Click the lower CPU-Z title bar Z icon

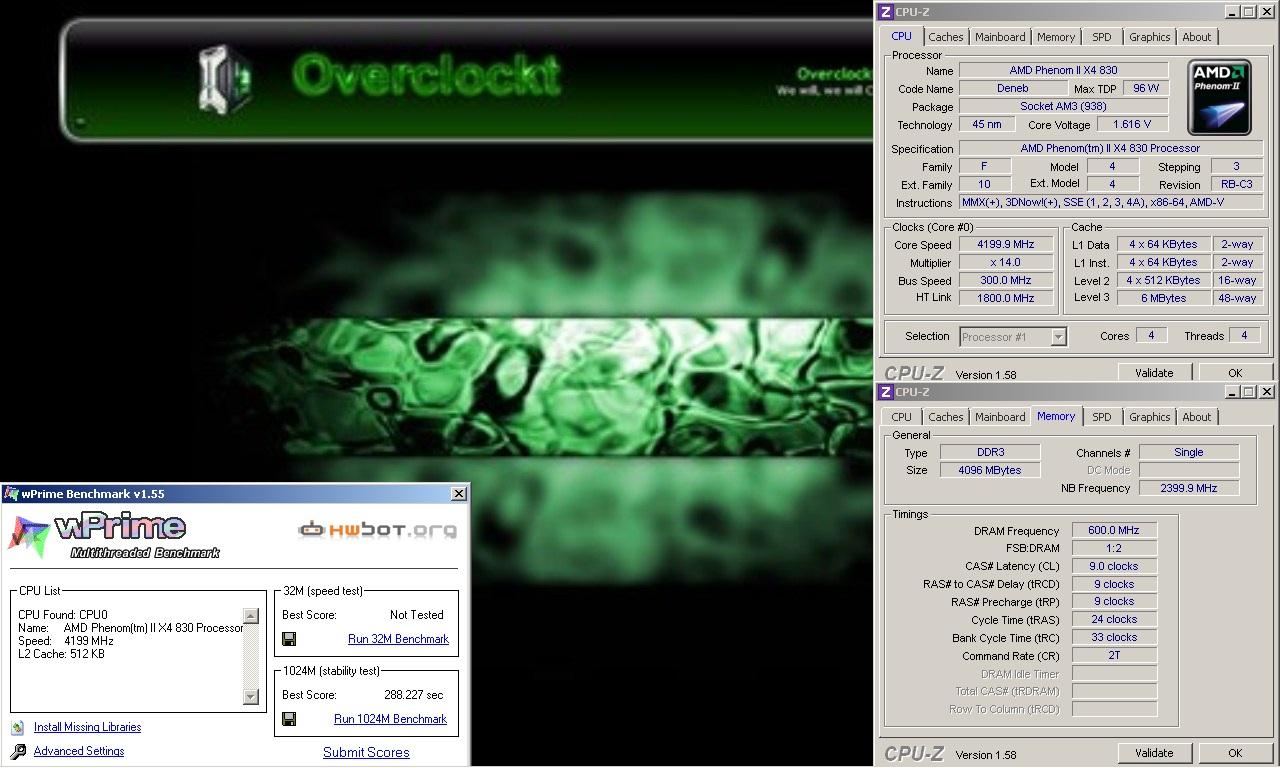885,392
